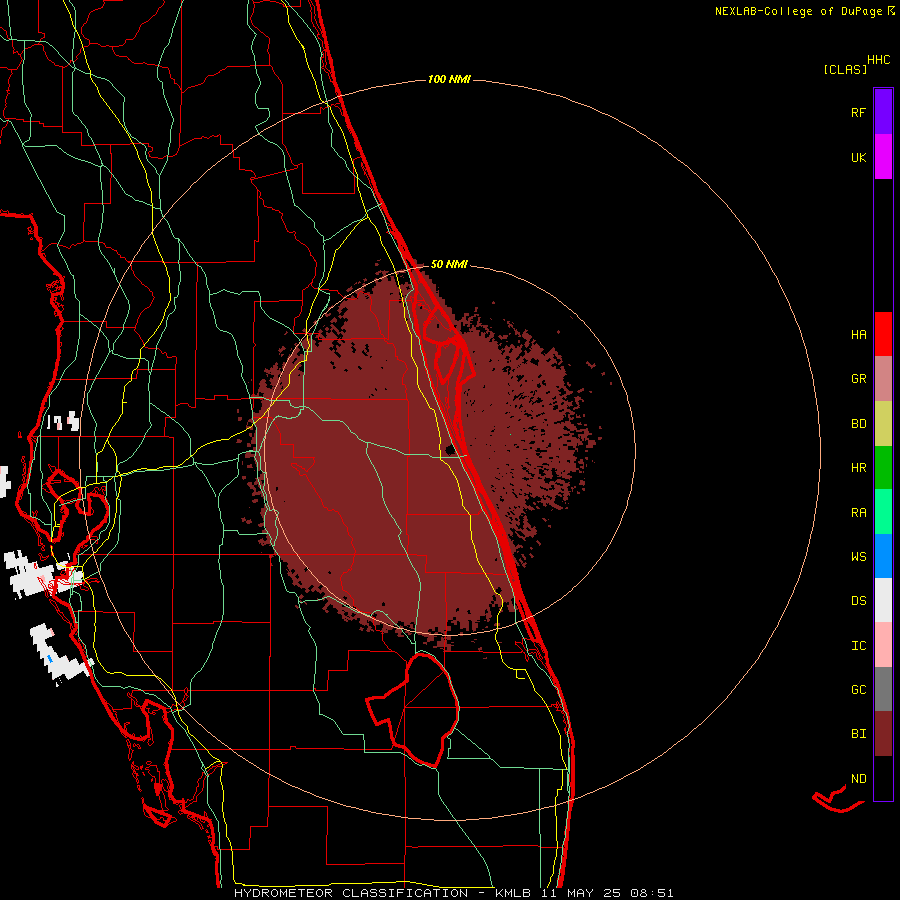
Task: Click the GC legend label
Action: point(858,690)
